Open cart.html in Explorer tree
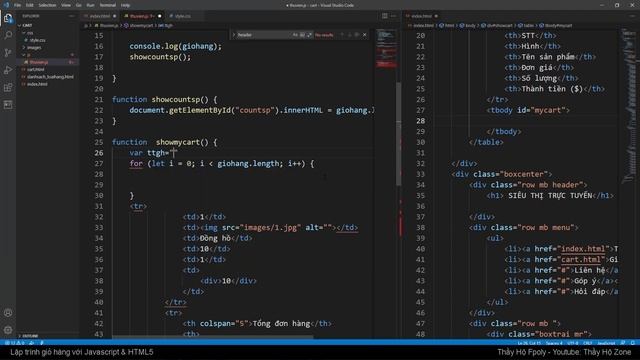 (x=35, y=69)
